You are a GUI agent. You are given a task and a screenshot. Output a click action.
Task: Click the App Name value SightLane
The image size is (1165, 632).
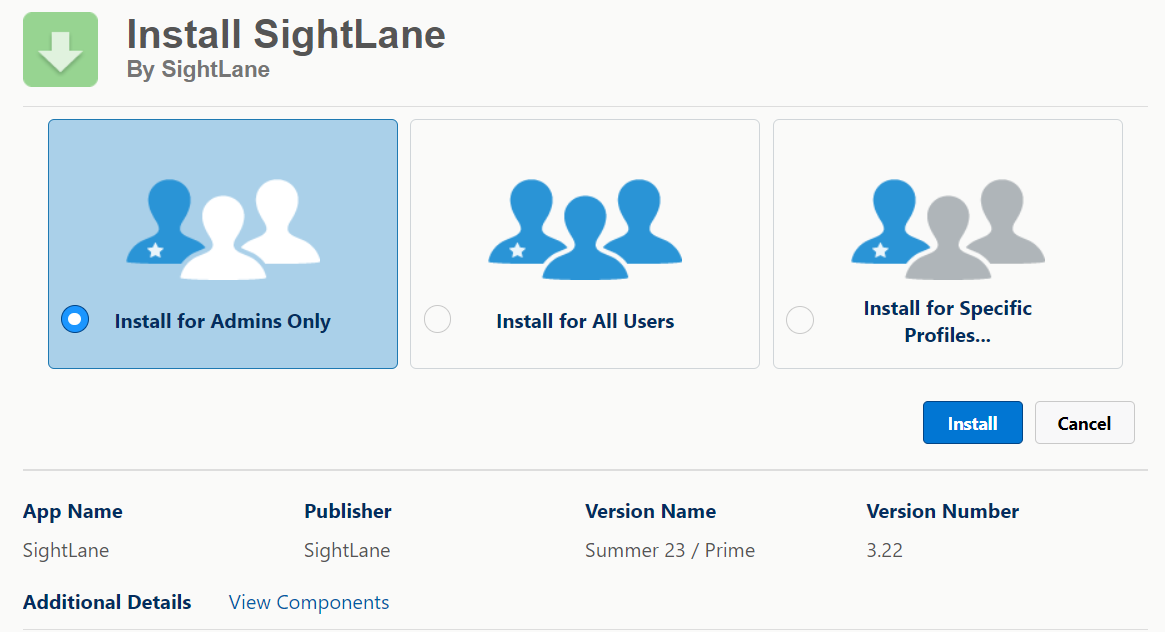pyautogui.click(x=66, y=550)
